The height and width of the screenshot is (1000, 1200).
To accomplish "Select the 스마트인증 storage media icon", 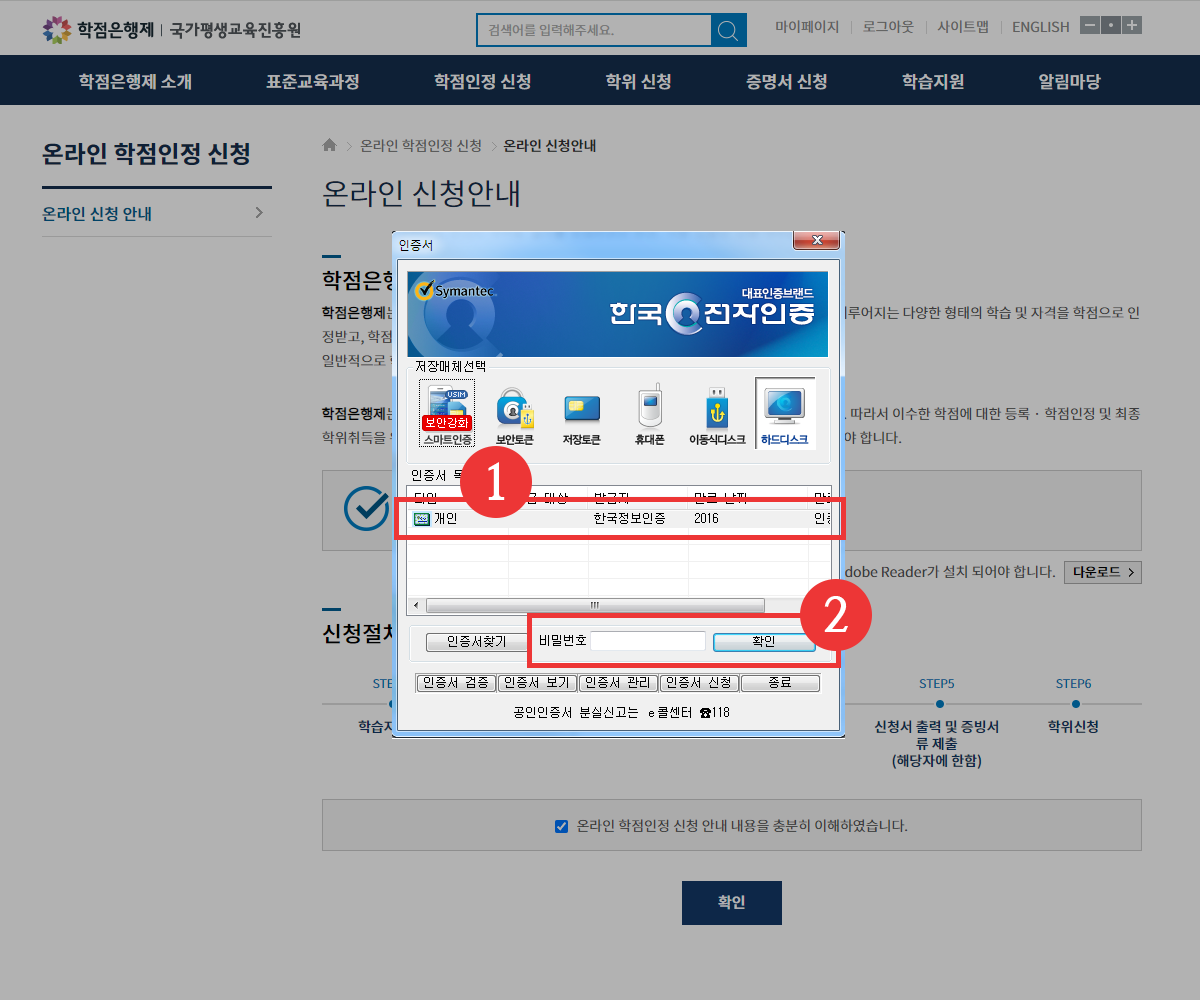I will pos(447,412).
